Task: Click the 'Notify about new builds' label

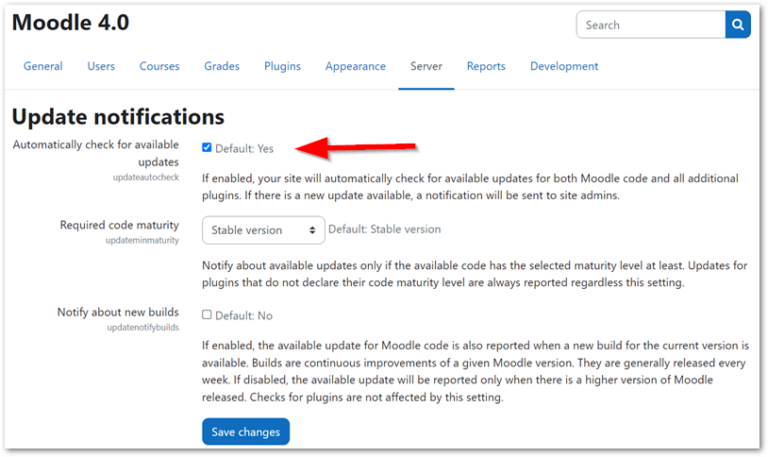Action: click(x=118, y=313)
